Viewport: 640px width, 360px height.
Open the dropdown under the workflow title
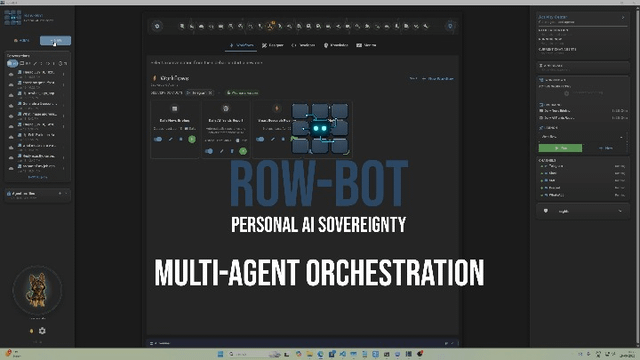(x=200, y=93)
